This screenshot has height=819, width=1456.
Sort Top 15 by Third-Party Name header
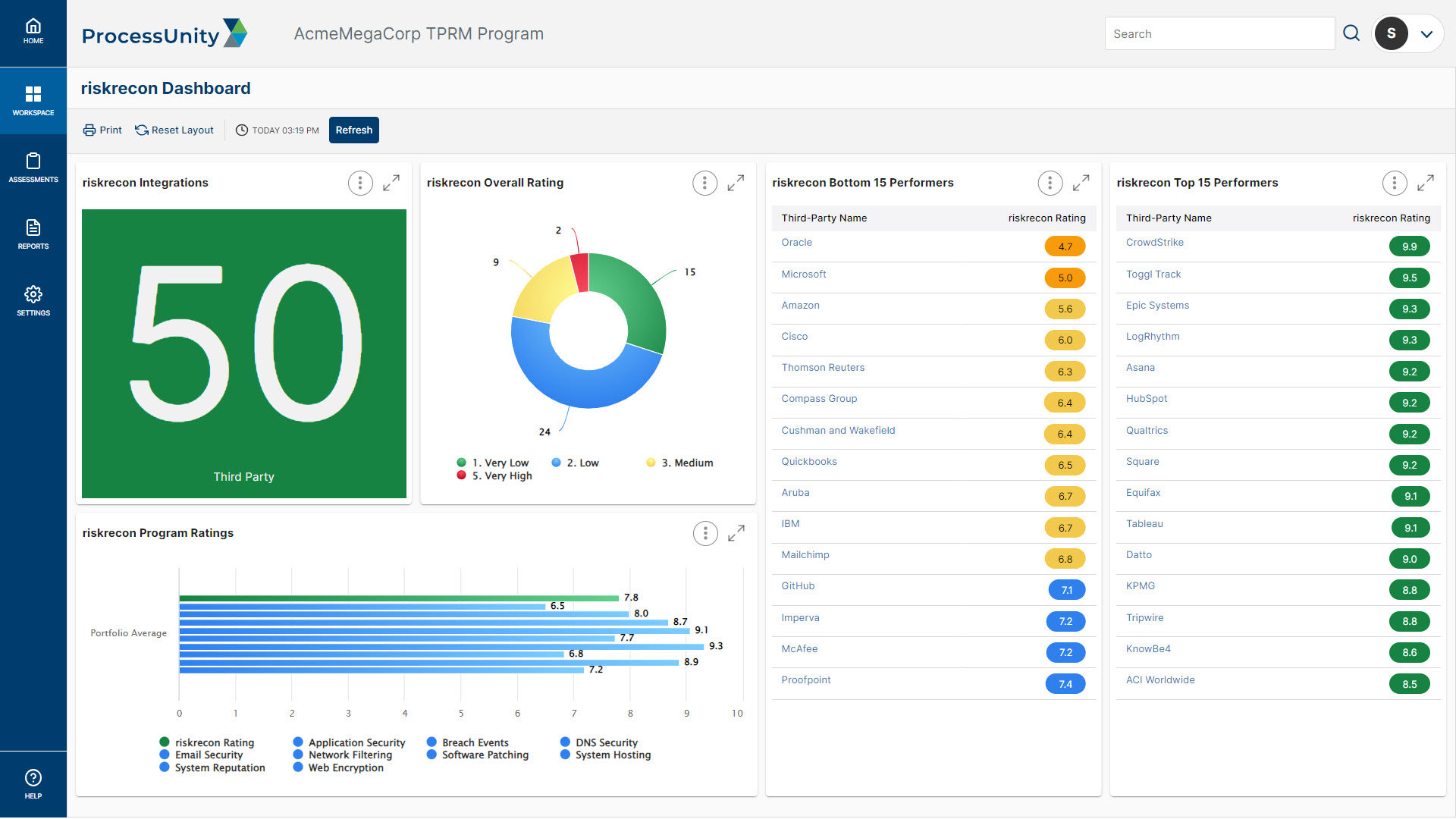(x=1169, y=218)
